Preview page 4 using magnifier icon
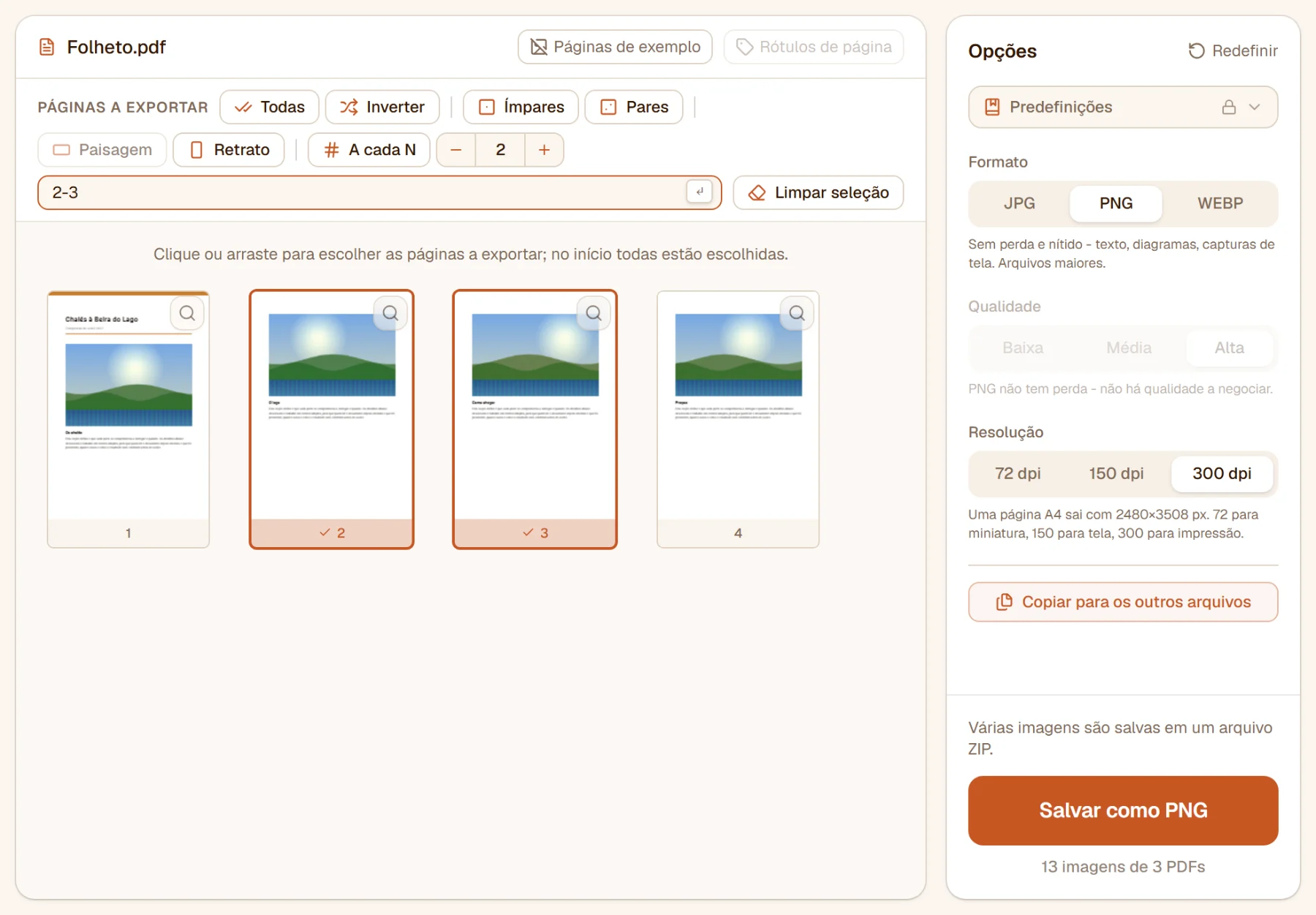 point(797,313)
